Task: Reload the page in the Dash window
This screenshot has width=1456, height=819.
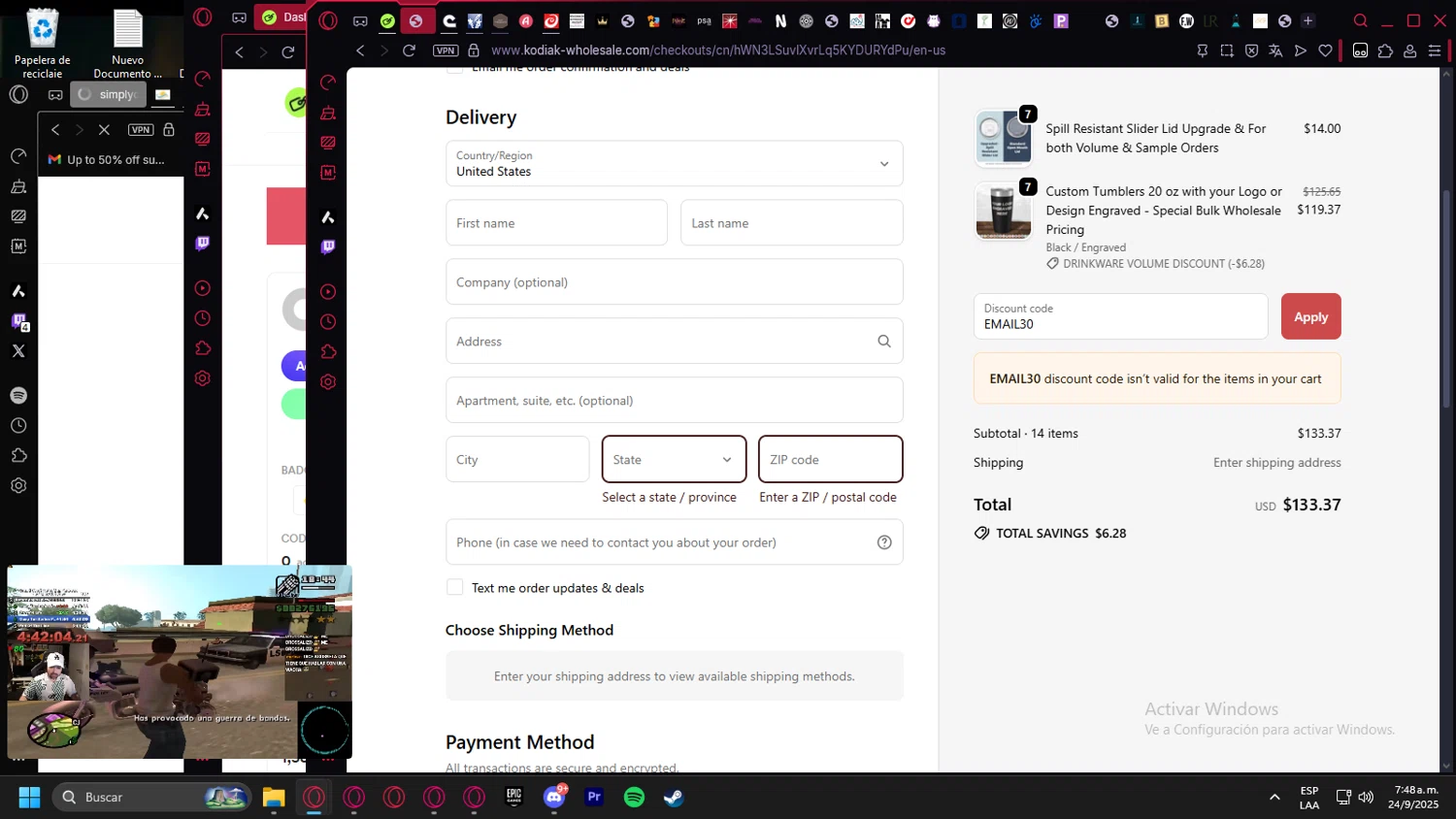Action: (x=288, y=51)
